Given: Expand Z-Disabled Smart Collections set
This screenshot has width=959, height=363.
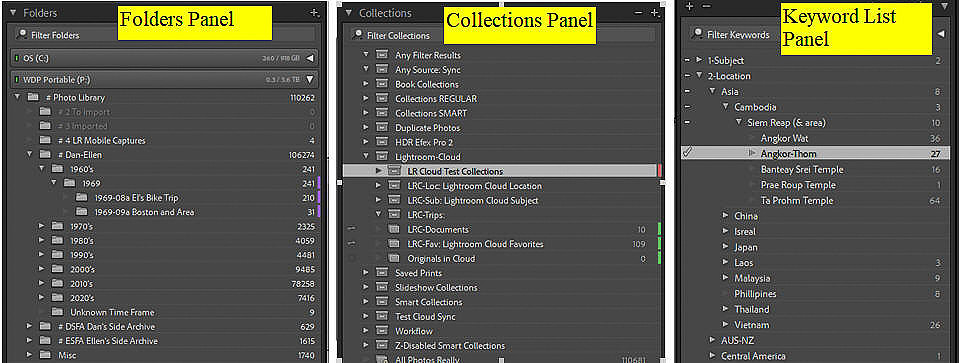Looking at the screenshot, I should 366,345.
